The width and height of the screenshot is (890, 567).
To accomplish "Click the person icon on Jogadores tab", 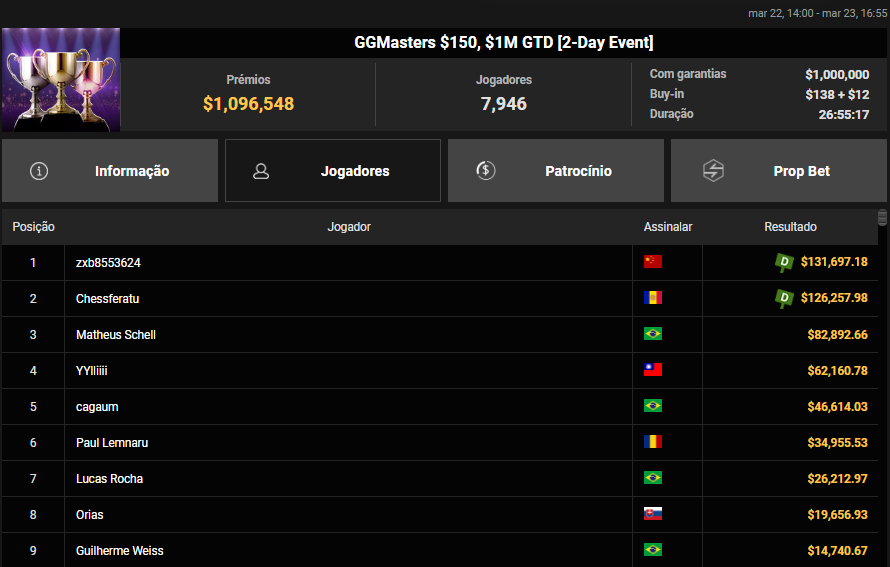I will point(261,171).
